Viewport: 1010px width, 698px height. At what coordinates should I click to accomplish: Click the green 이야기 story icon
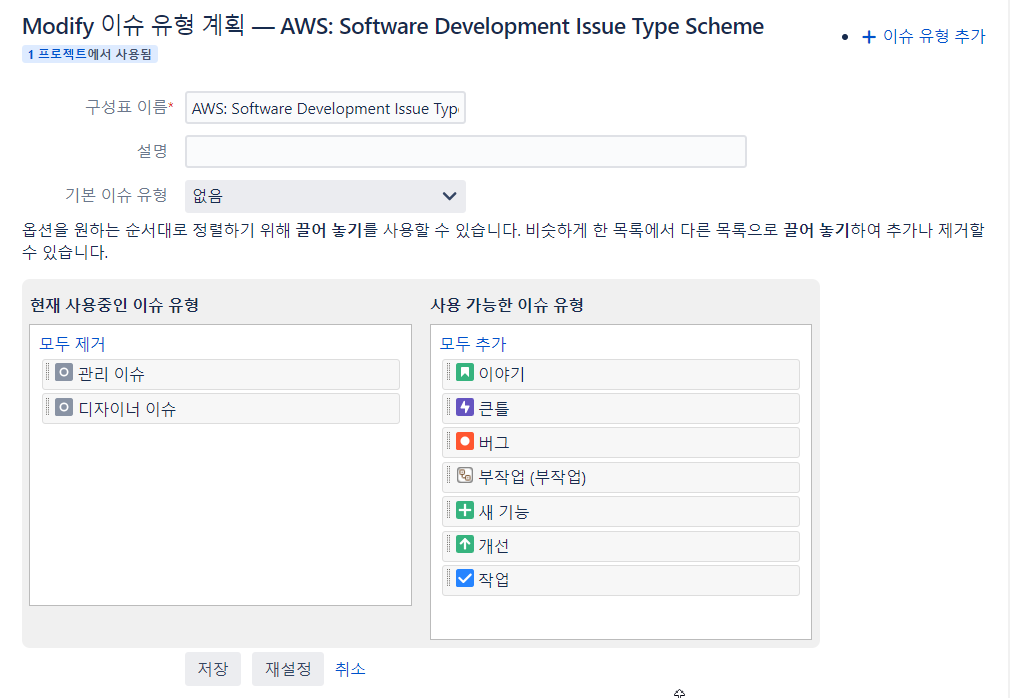click(x=464, y=372)
